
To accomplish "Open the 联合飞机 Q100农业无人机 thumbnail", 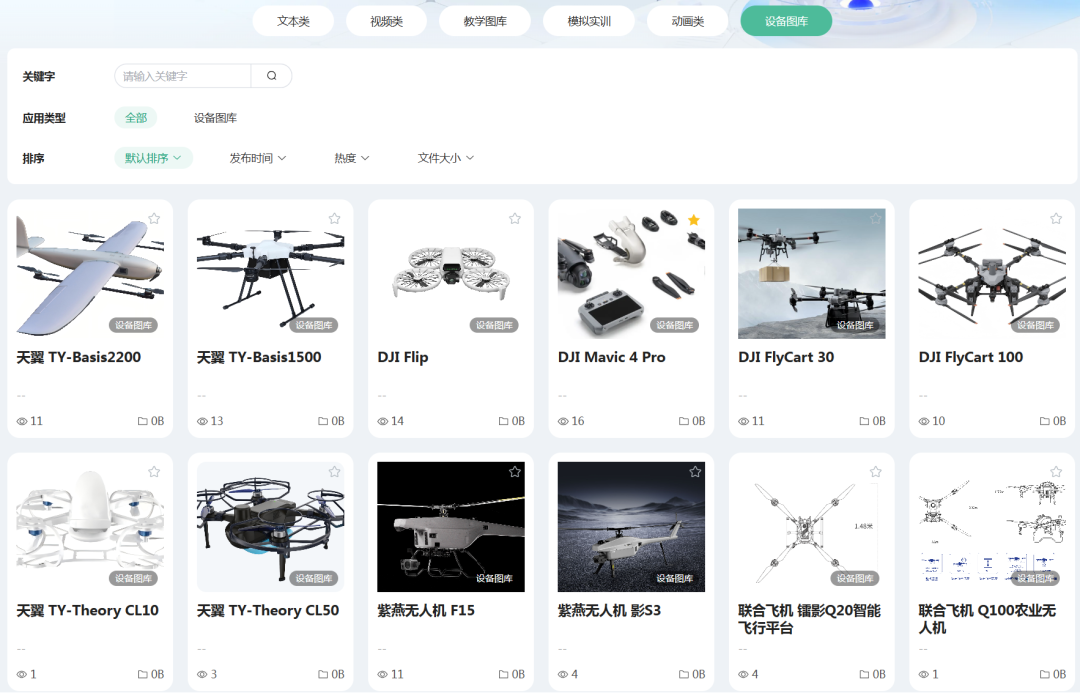I will [991, 526].
